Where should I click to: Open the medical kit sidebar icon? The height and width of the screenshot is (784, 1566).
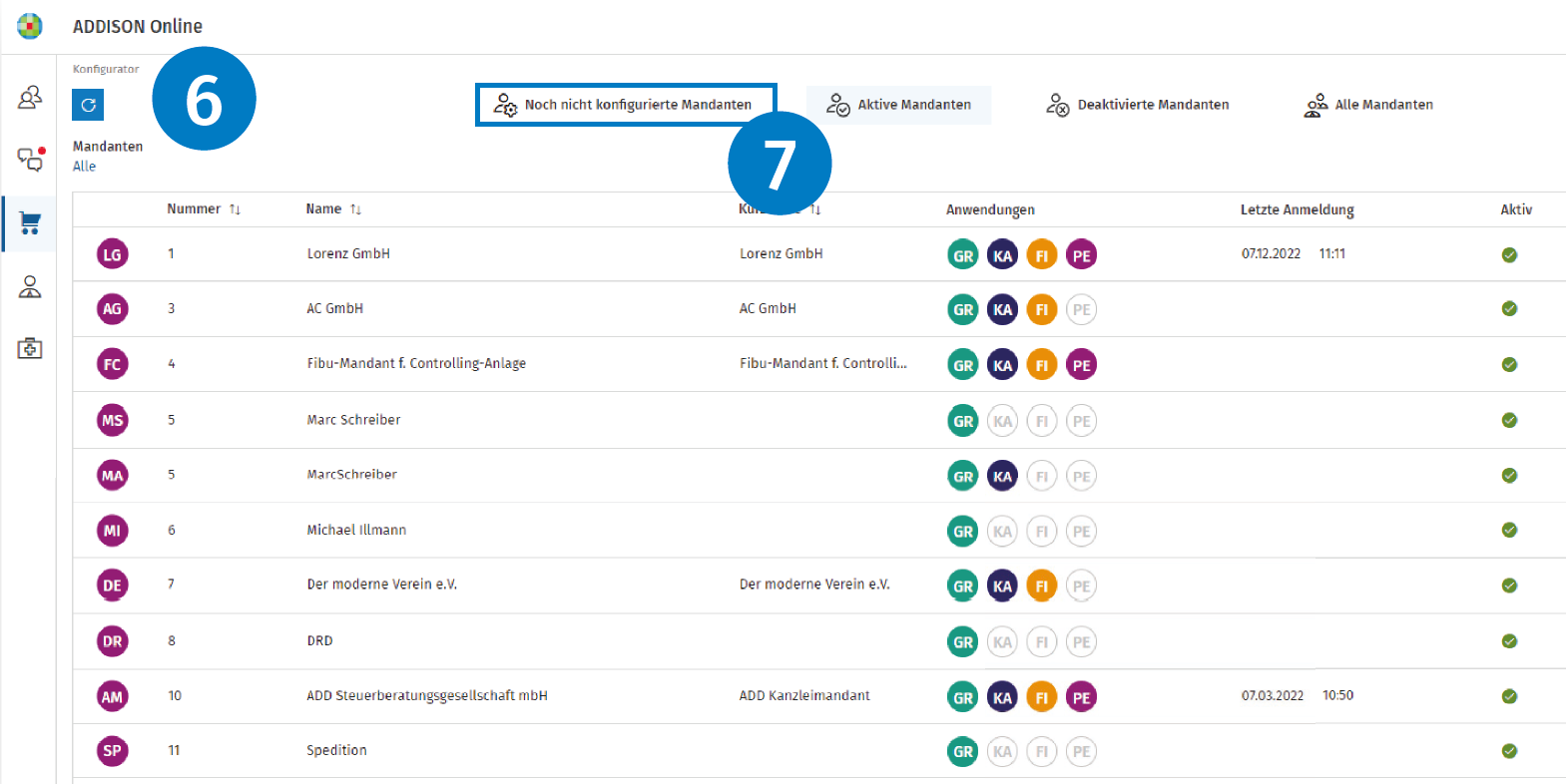pos(30,348)
